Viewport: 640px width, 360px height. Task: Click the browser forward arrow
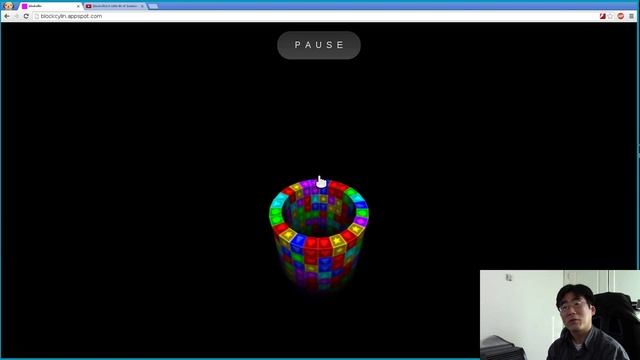[x=16, y=16]
